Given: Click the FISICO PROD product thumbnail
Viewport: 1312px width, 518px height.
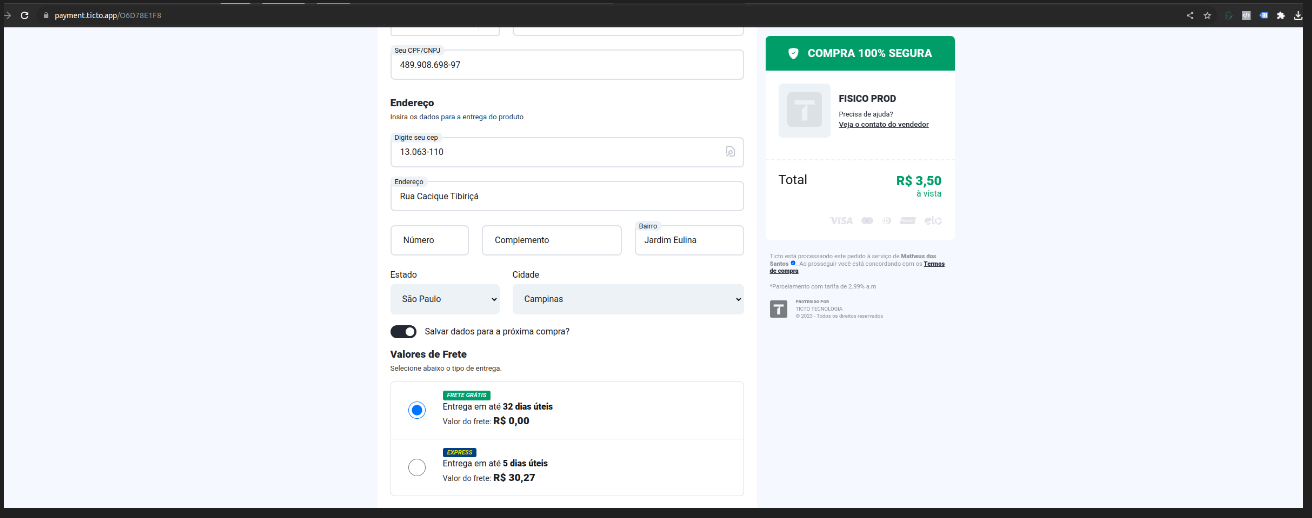Looking at the screenshot, I should coord(804,110).
